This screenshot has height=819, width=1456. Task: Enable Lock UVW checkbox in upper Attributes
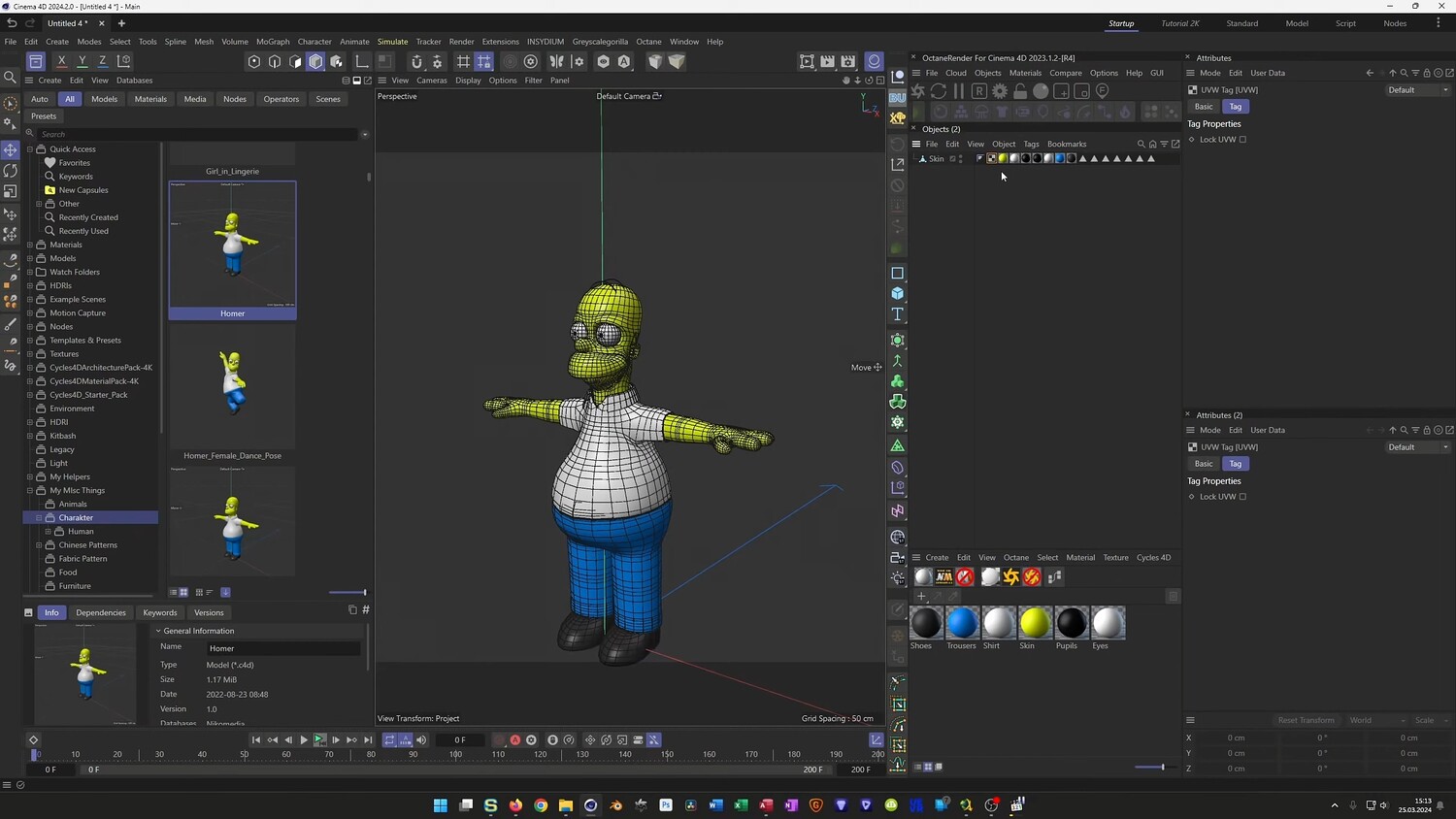tap(1242, 140)
